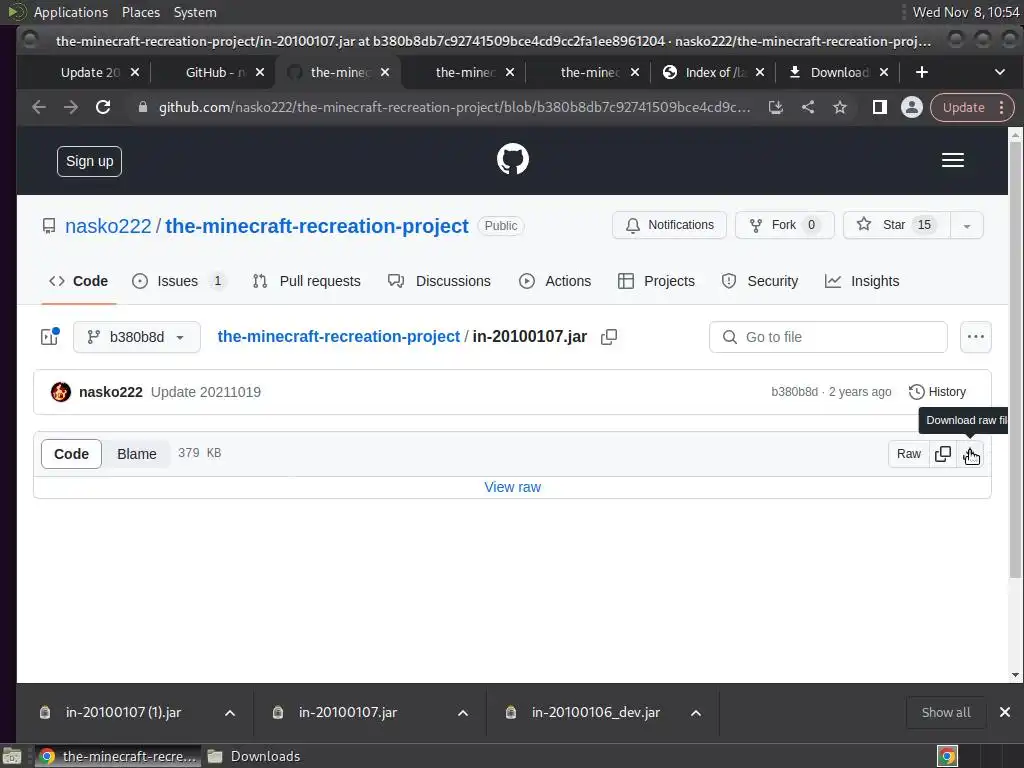Viewport: 1024px width, 768px height.
Task: Close the 'Index of' browser tab
Action: [760, 72]
